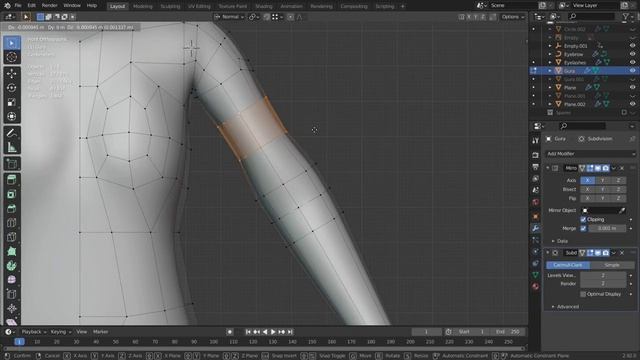The height and width of the screenshot is (360, 640).
Task: Select the Edge Slide tool
Action: pyautogui.click(x=12, y=294)
